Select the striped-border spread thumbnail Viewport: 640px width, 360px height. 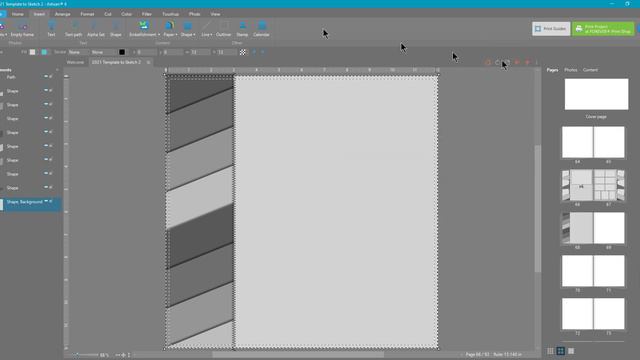593,228
